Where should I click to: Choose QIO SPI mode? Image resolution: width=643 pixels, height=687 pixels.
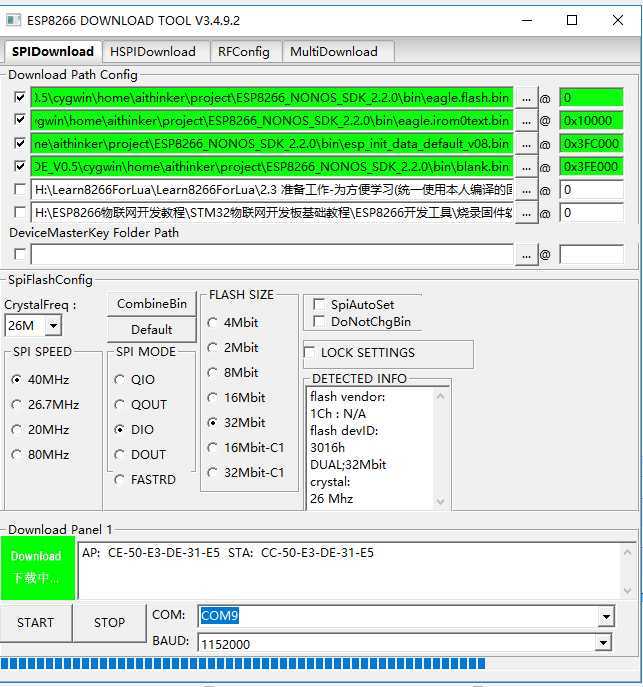[134, 379]
